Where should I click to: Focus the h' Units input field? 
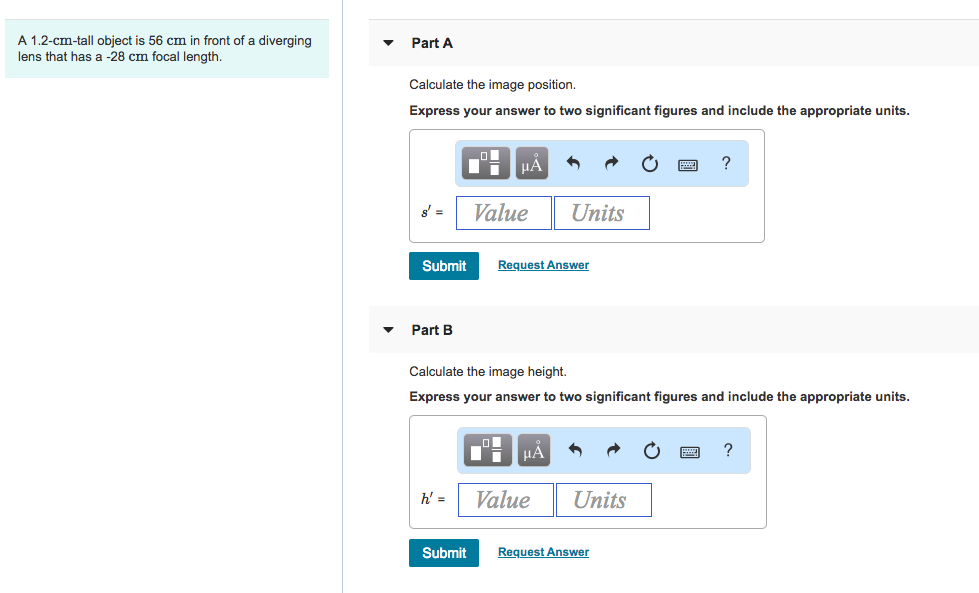click(x=604, y=500)
